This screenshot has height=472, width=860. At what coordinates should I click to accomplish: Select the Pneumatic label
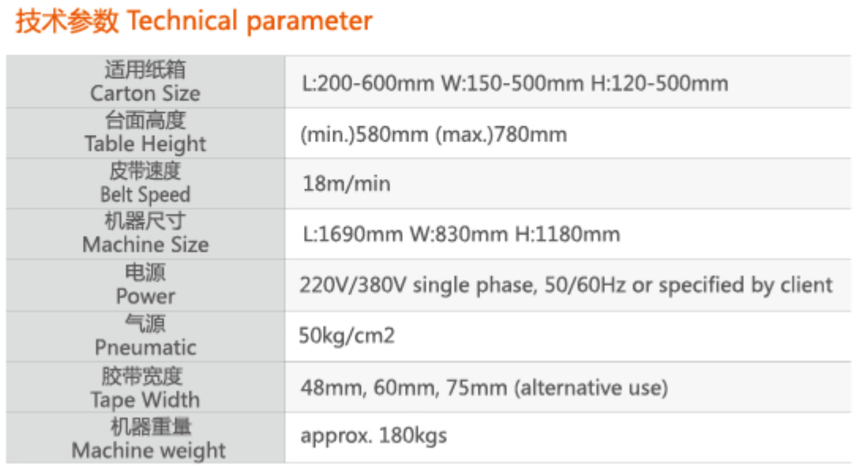145,347
